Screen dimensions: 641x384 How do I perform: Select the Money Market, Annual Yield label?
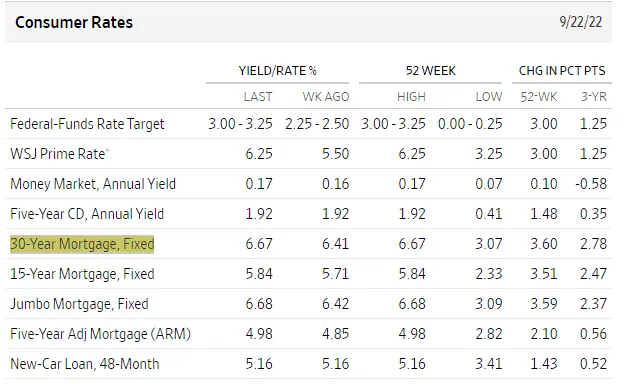tap(93, 184)
